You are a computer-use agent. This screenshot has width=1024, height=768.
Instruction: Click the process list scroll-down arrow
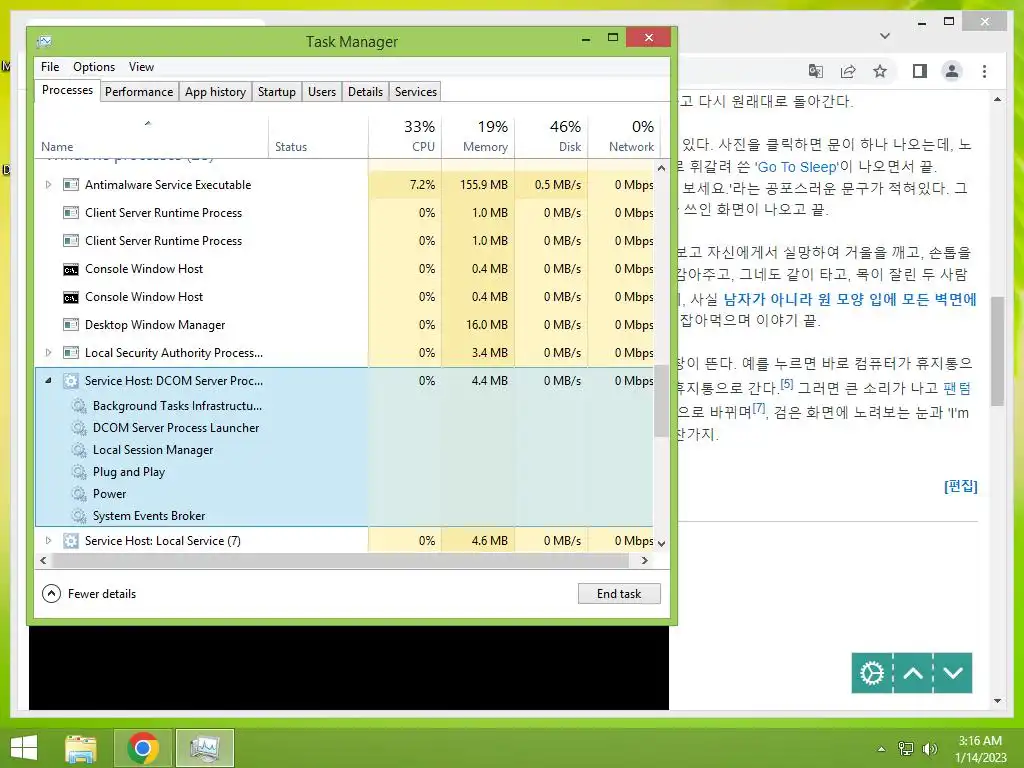click(661, 543)
